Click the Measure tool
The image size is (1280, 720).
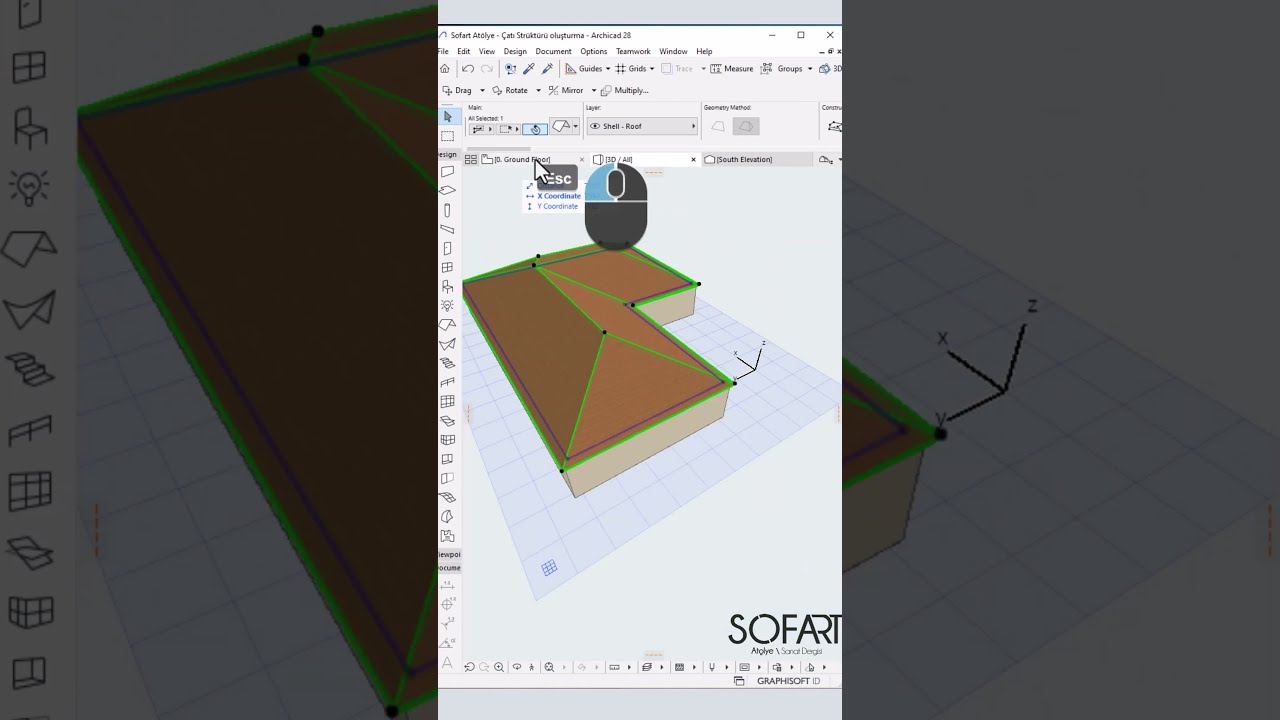[x=732, y=69]
